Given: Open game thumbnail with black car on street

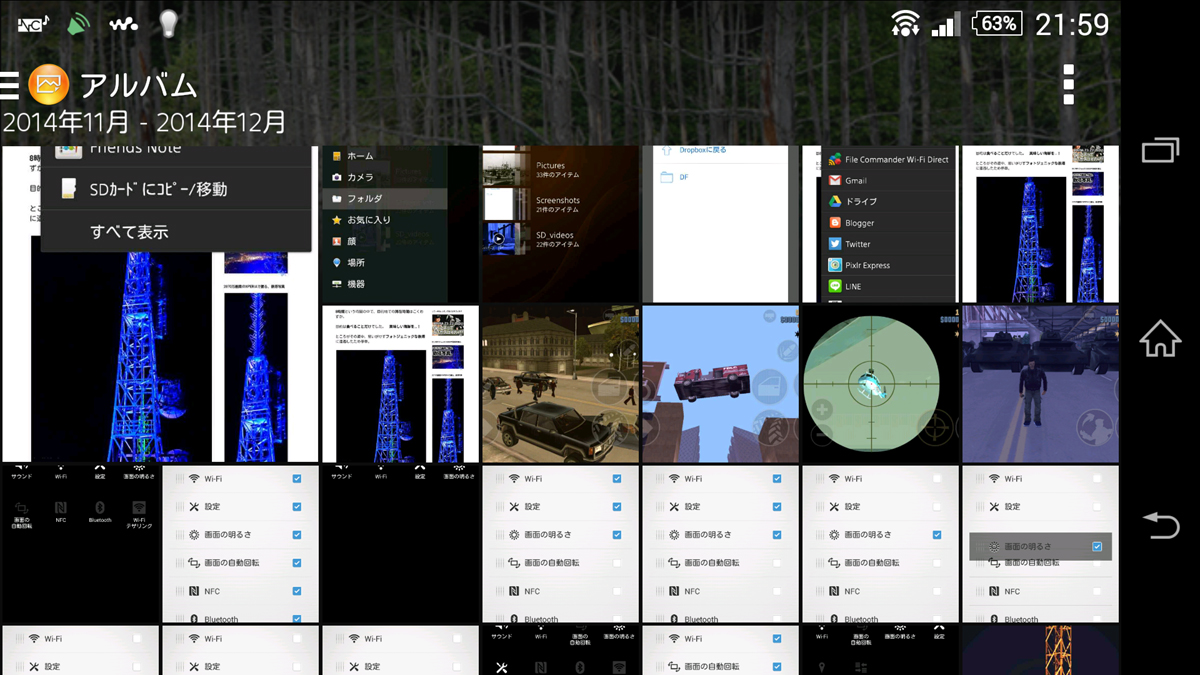Looking at the screenshot, I should tap(560, 384).
